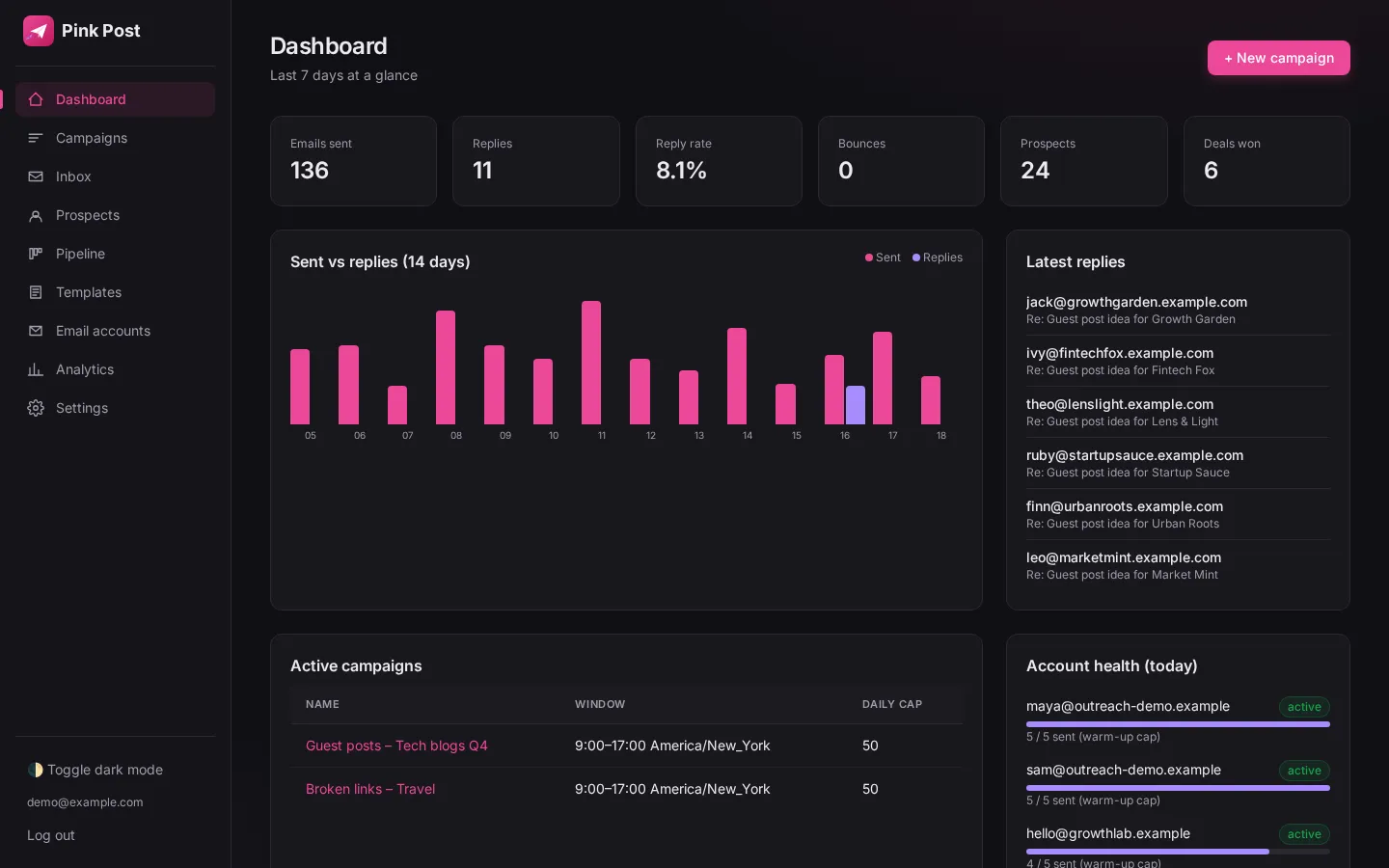This screenshot has width=1389, height=868.
Task: Click the Emails sent 136 card
Action: pos(353,161)
